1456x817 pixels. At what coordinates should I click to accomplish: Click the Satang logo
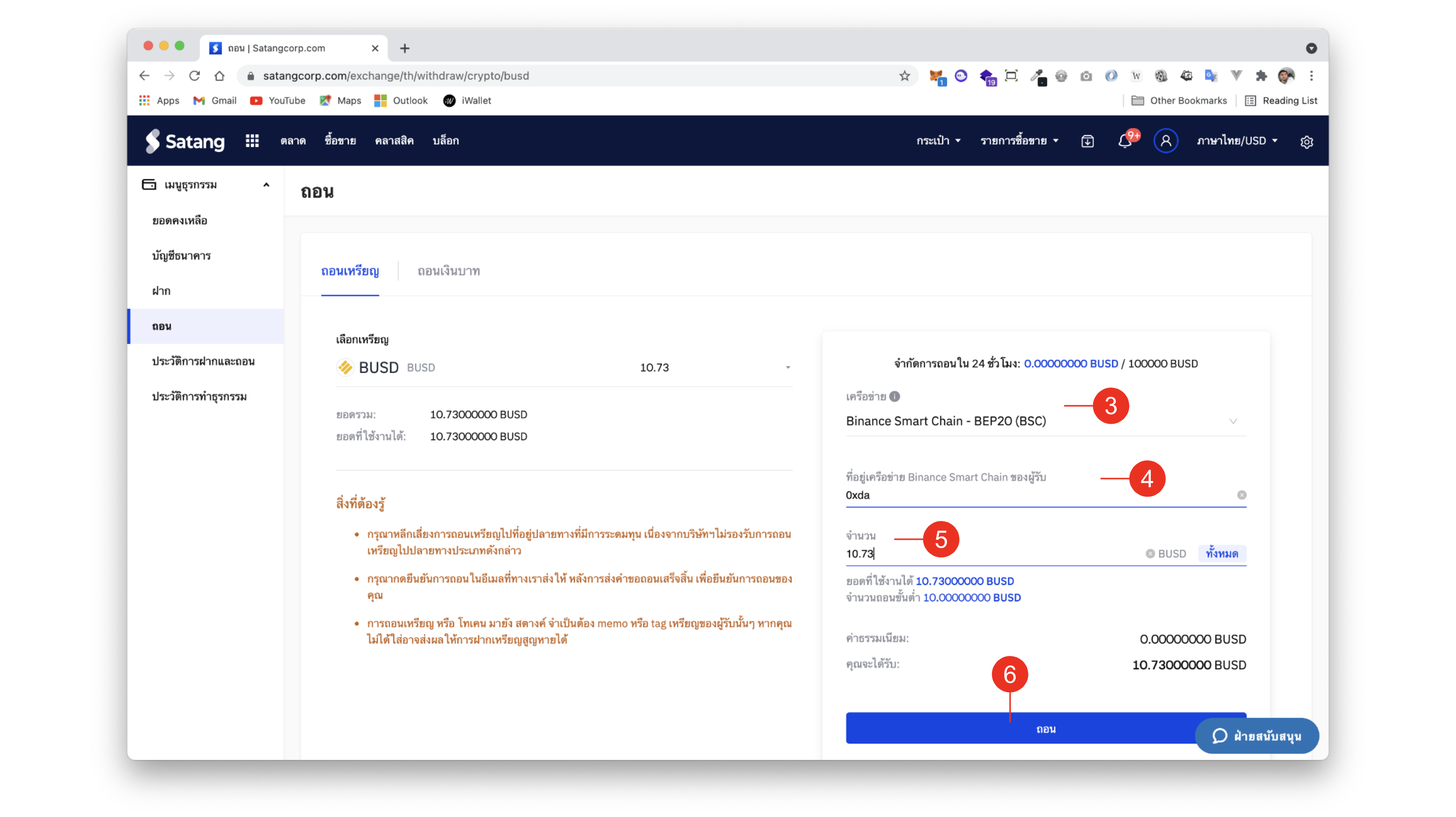tap(185, 141)
